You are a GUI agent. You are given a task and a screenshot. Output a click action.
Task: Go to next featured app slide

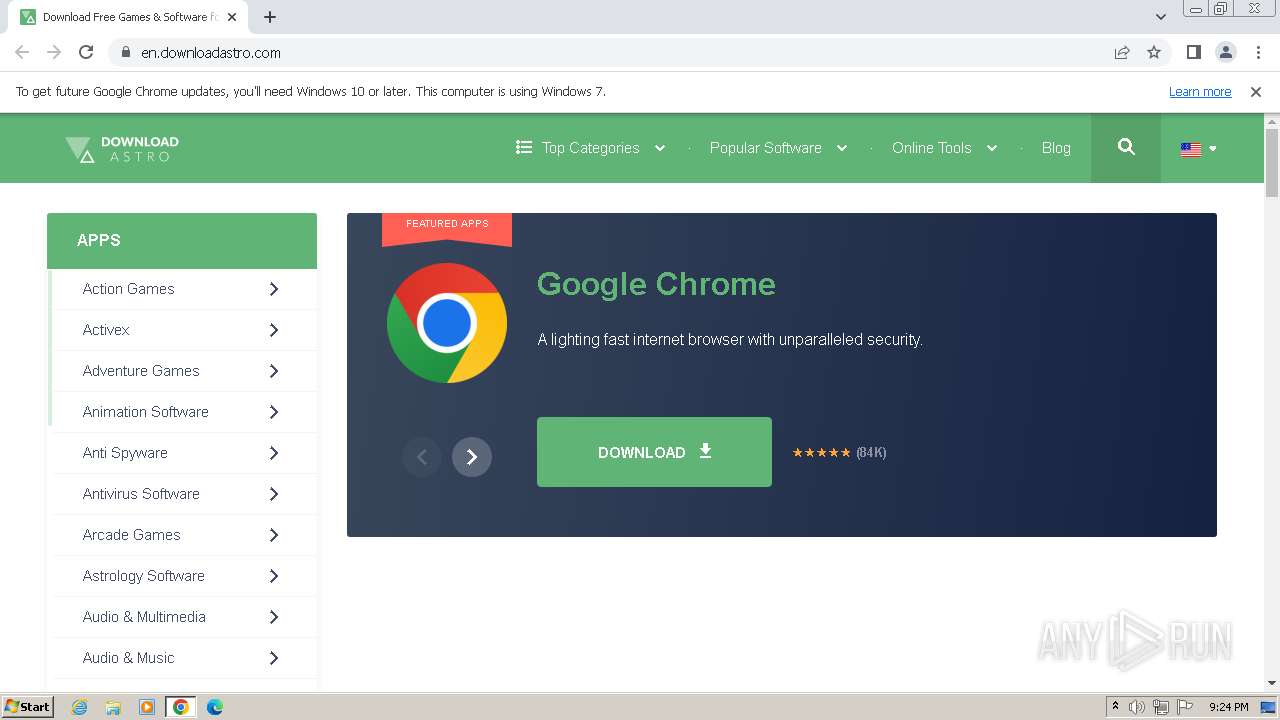pos(472,457)
